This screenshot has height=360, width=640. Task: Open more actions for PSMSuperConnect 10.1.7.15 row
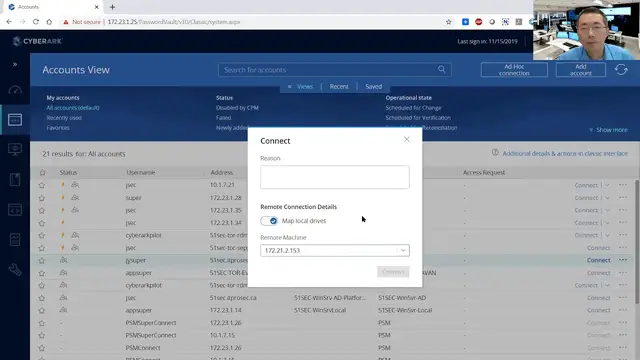point(622,335)
